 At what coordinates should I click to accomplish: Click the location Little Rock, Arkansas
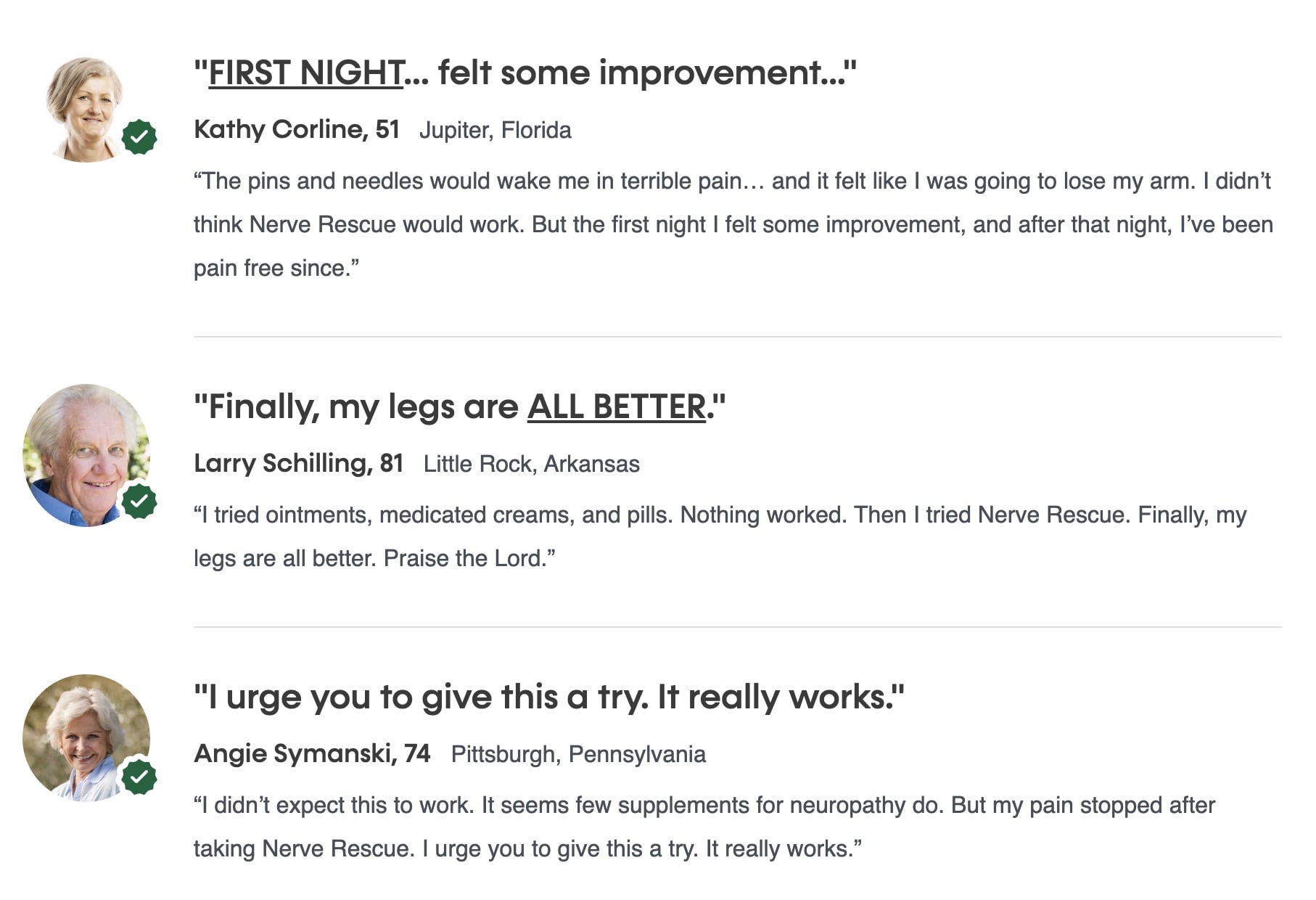click(x=531, y=465)
